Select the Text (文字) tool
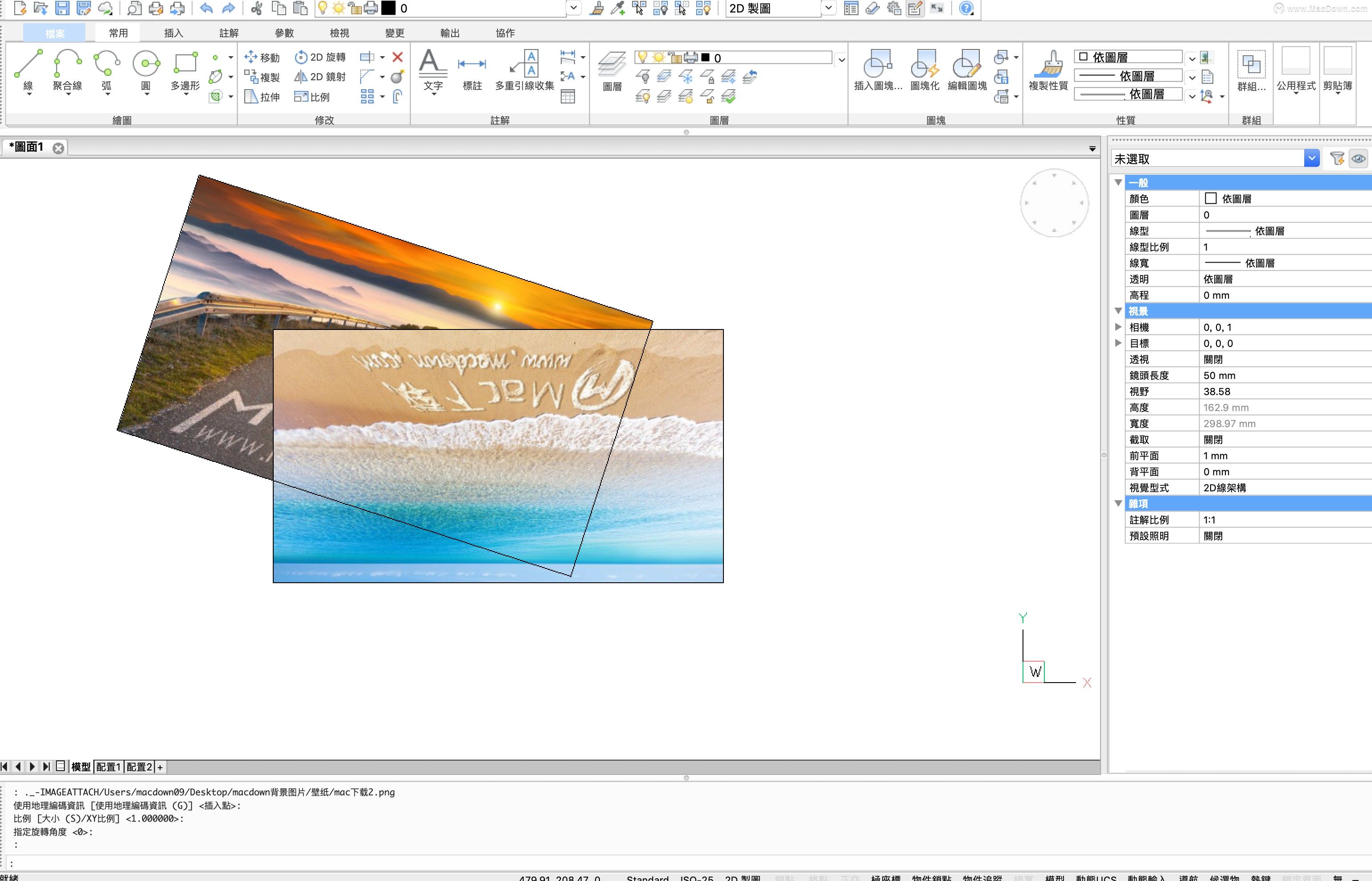Image resolution: width=1372 pixels, height=881 pixels. [433, 71]
